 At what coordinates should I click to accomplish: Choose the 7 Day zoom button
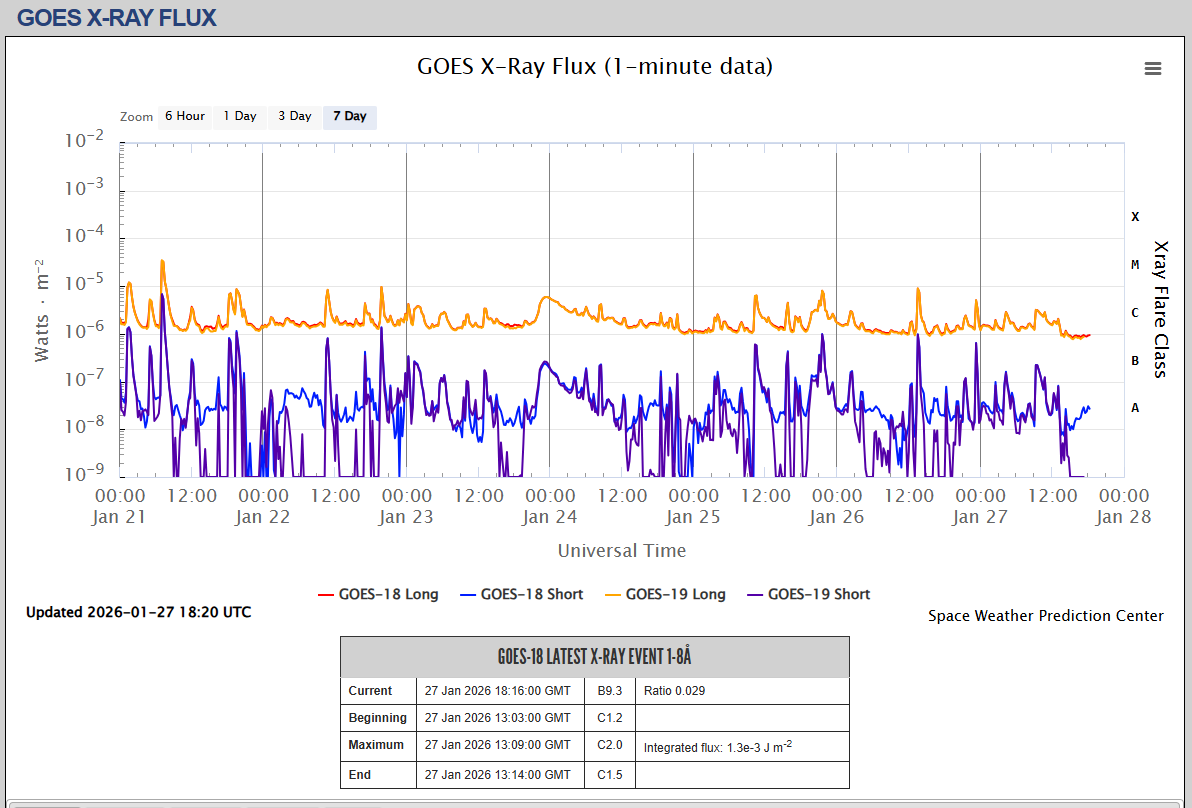click(x=350, y=116)
